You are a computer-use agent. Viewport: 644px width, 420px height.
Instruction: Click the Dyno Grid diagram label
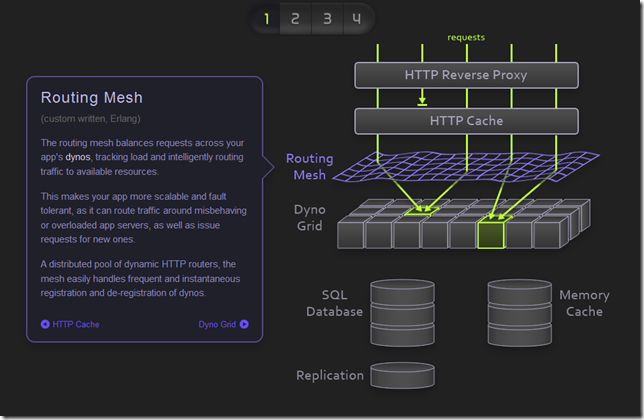pos(309,220)
